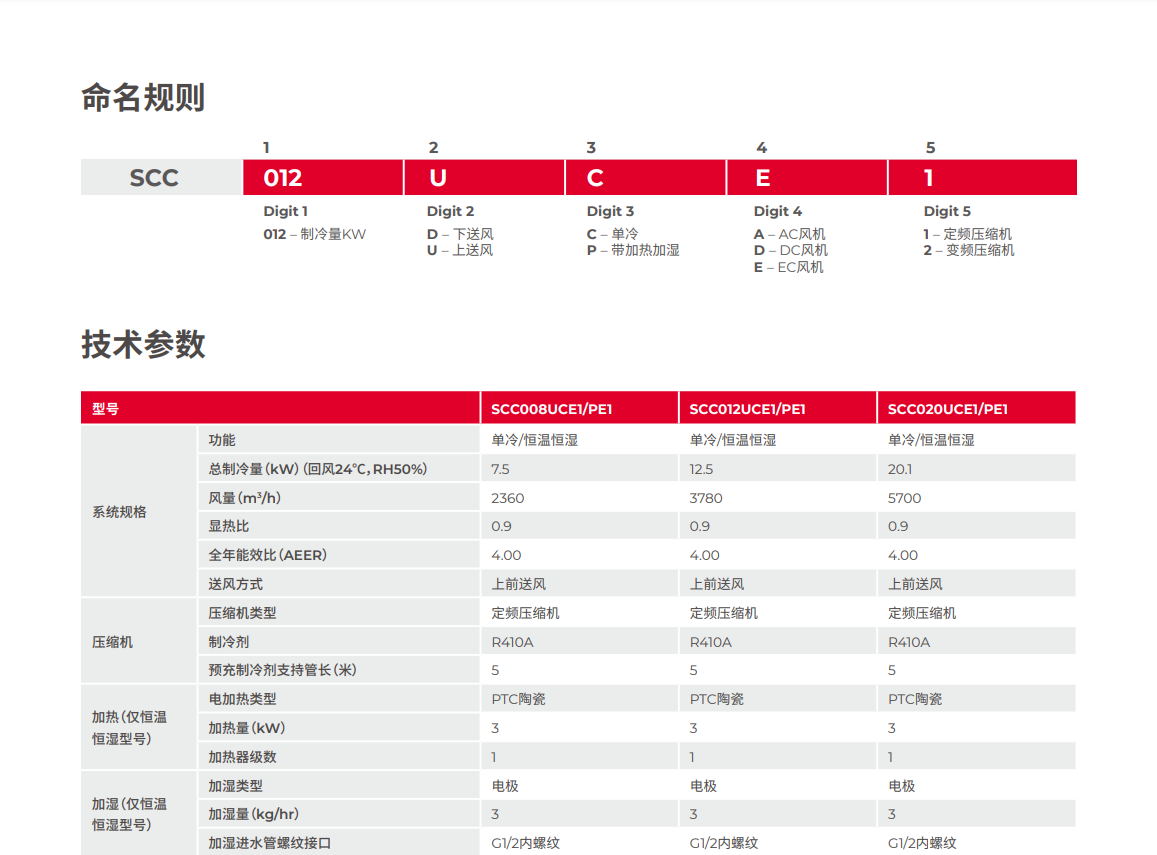Click the 全年能效比 (AEER) row label
This screenshot has width=1157, height=855.
click(267, 555)
